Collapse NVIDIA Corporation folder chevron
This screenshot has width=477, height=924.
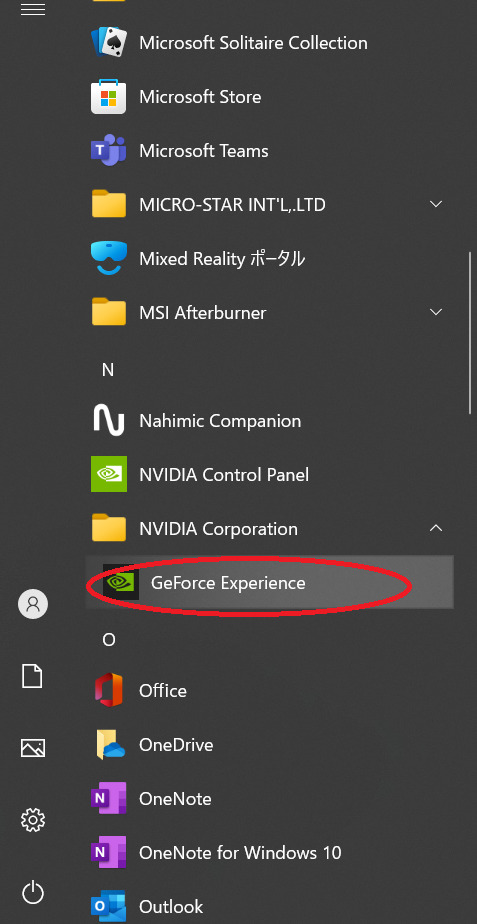point(436,528)
